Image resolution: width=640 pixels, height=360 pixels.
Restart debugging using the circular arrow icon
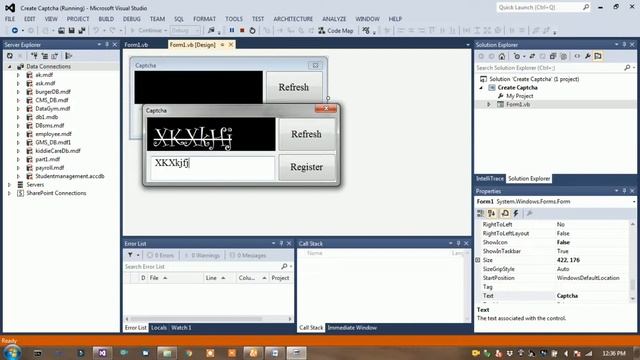pyautogui.click(x=252, y=30)
